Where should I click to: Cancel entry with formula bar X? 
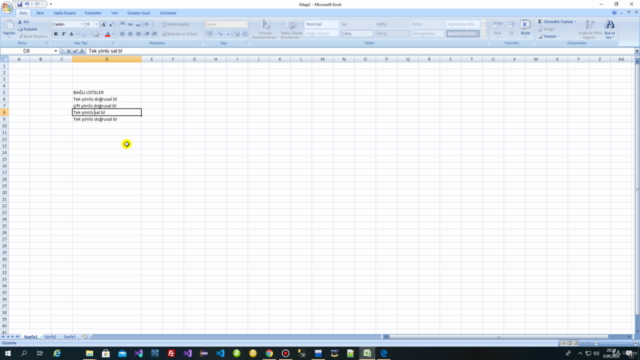point(69,51)
